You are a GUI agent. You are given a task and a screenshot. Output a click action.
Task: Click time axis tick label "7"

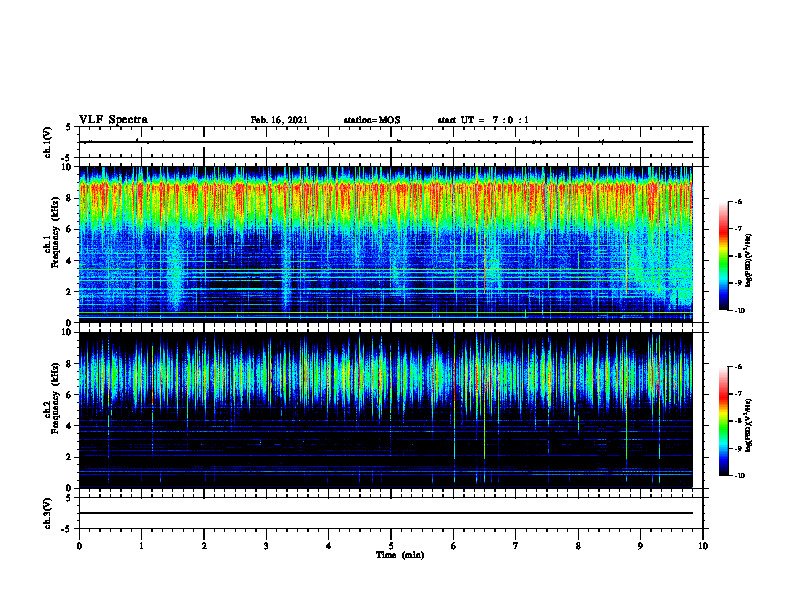516,546
